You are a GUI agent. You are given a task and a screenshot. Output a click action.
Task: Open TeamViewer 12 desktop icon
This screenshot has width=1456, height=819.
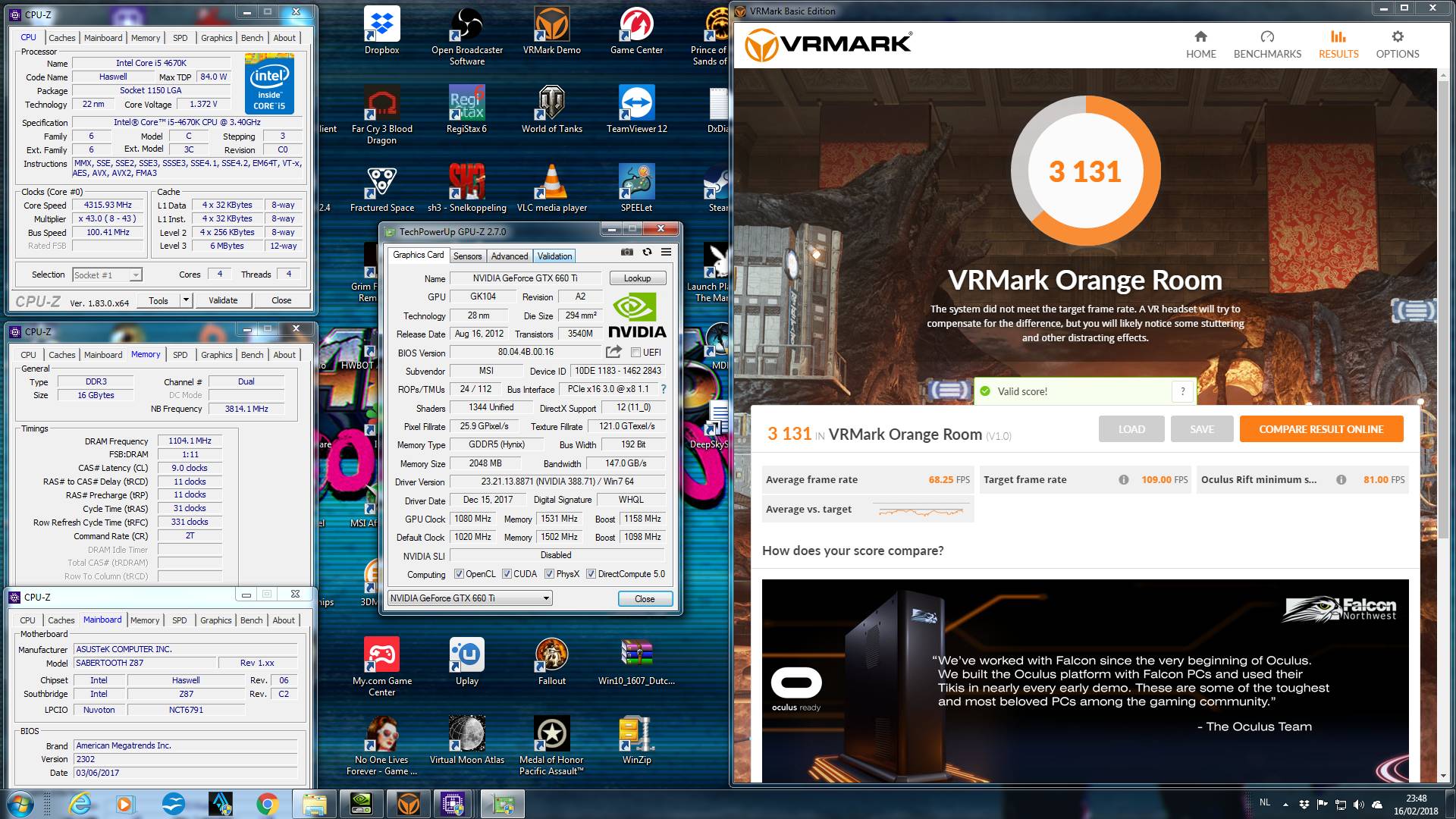click(636, 109)
